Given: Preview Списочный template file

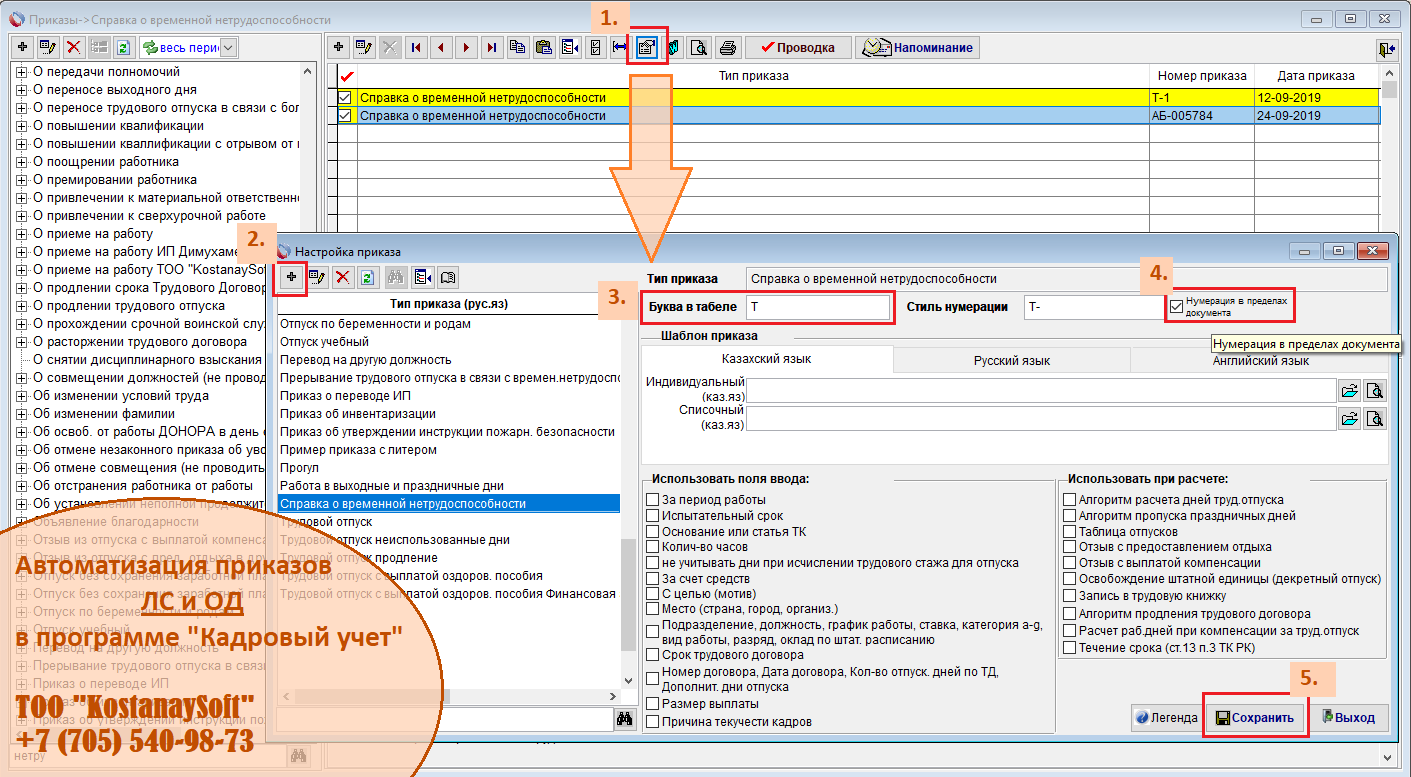Looking at the screenshot, I should 1375,418.
